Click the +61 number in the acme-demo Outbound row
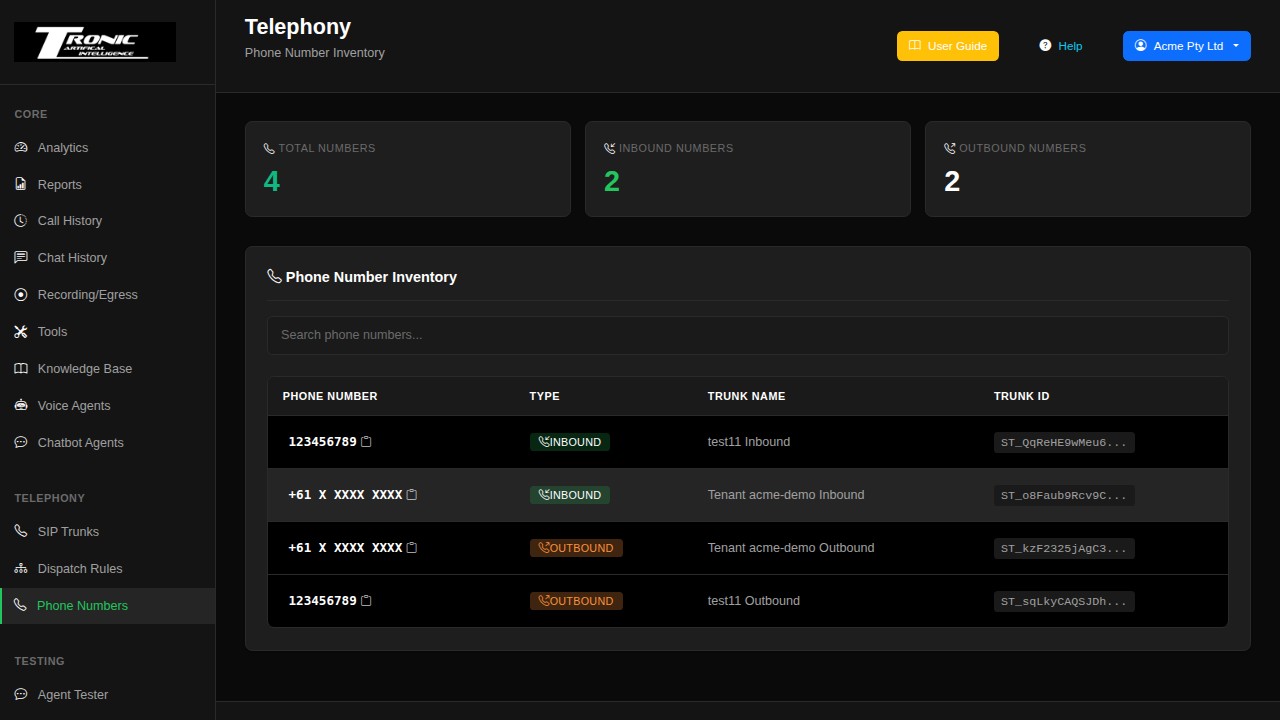This screenshot has width=1280, height=720. [x=345, y=548]
